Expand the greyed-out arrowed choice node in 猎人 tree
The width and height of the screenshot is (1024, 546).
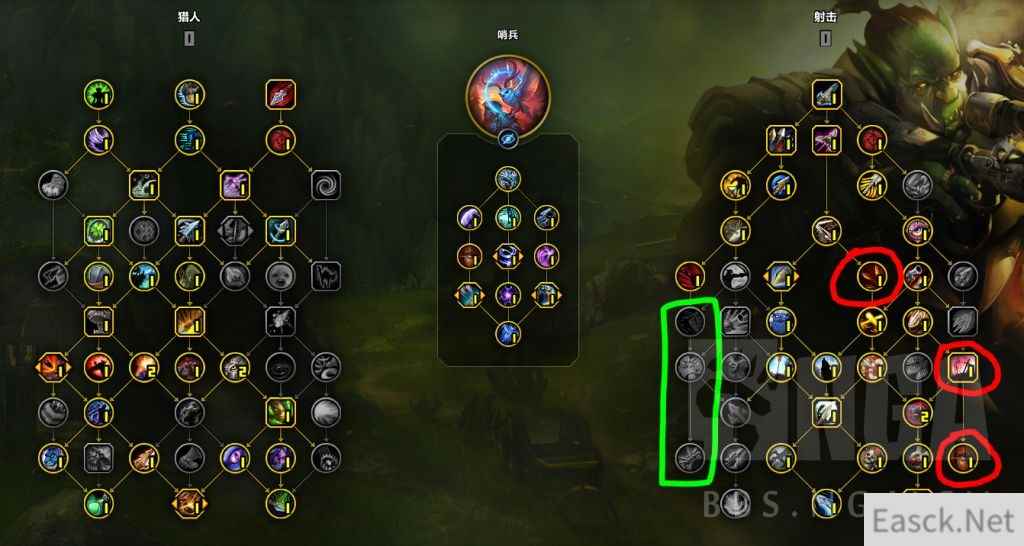point(235,231)
